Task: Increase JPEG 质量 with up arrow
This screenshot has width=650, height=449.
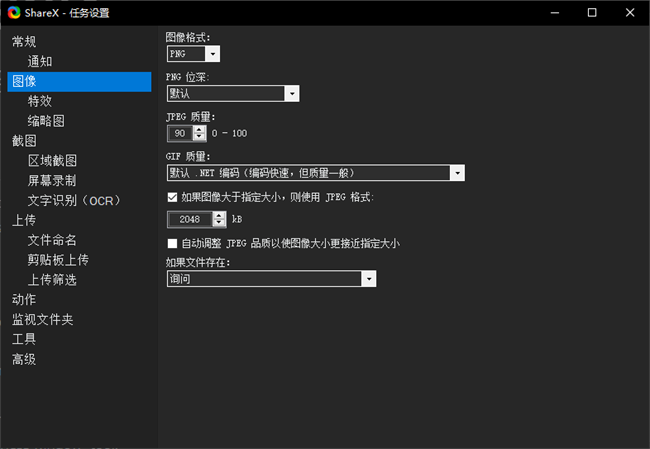Action: point(199,129)
